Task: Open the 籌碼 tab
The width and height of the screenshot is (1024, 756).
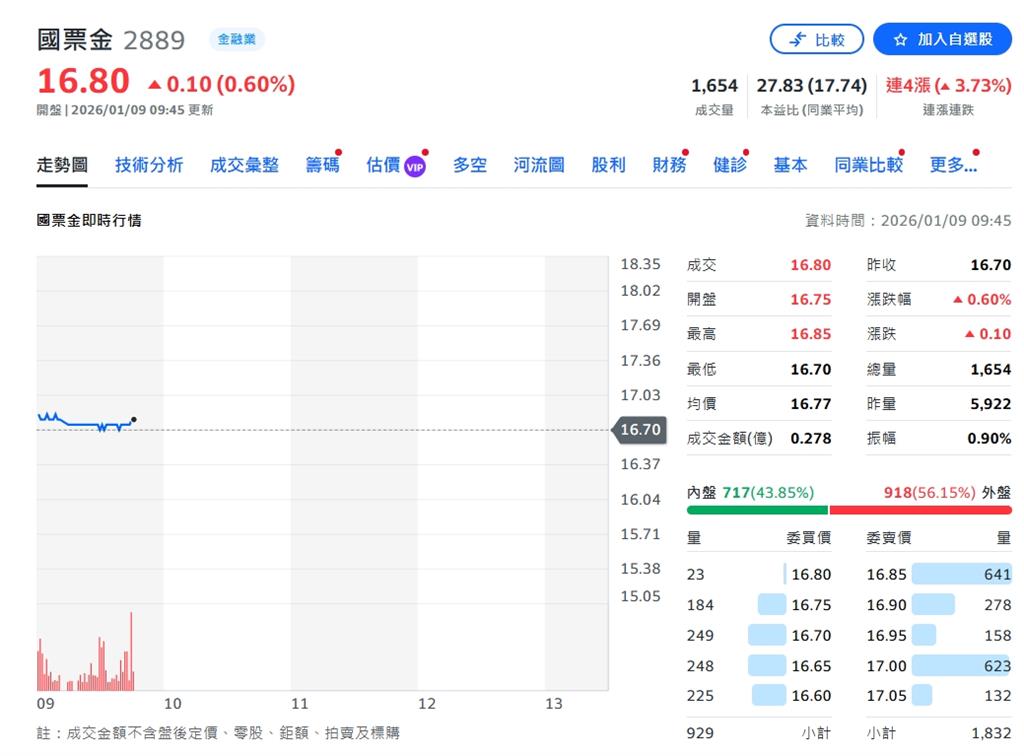Action: tap(322, 164)
